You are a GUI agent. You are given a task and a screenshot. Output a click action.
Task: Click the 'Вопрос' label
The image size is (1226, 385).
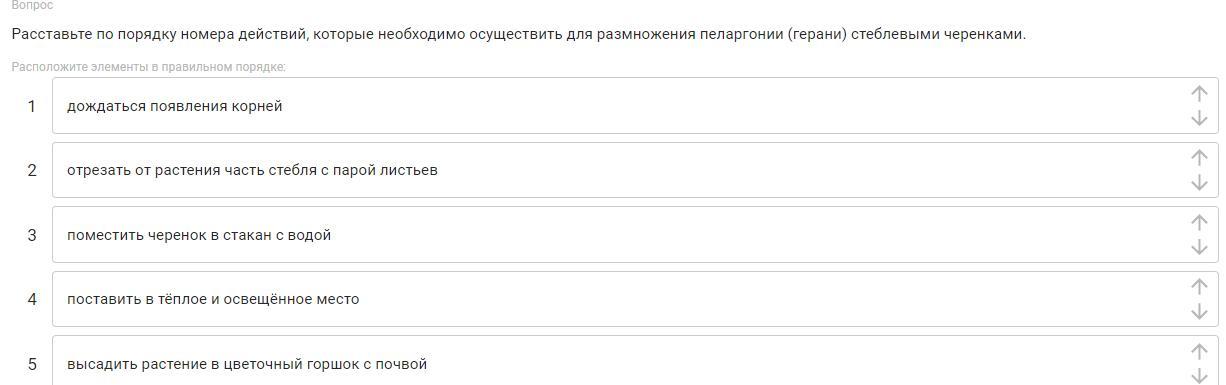pyautogui.click(x=32, y=5)
